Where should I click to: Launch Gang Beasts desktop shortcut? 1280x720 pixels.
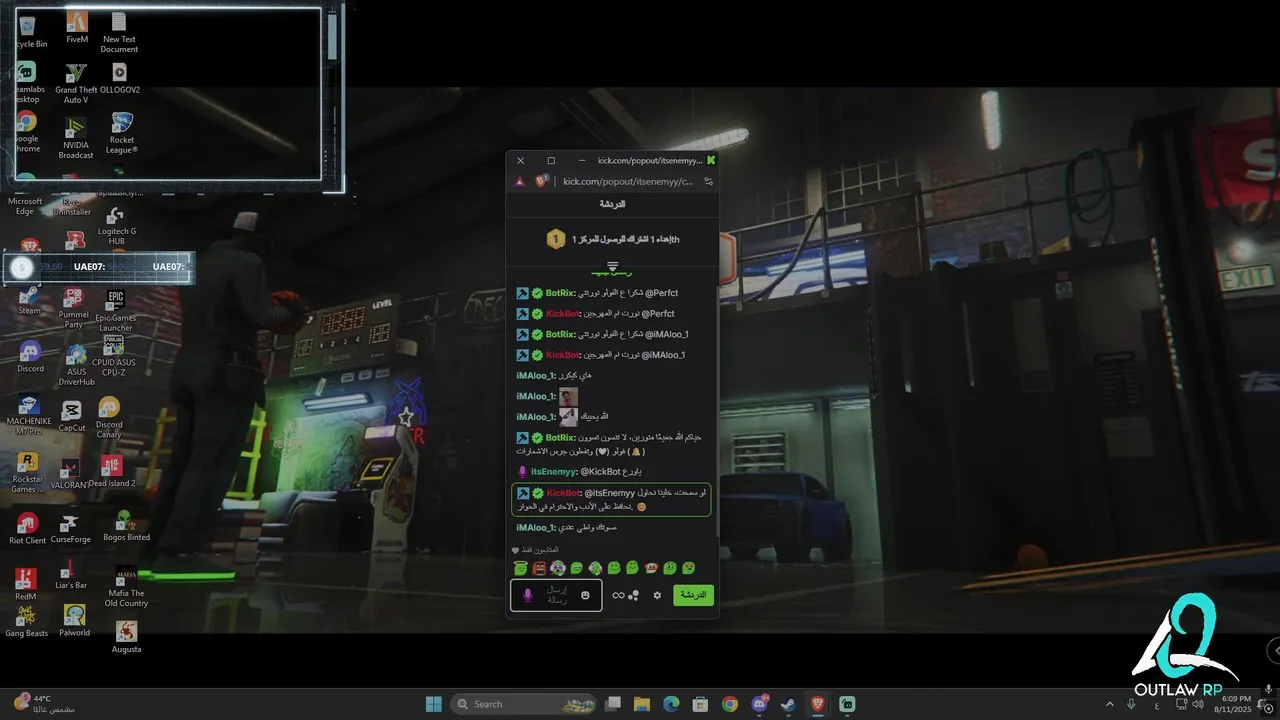pyautogui.click(x=26, y=622)
